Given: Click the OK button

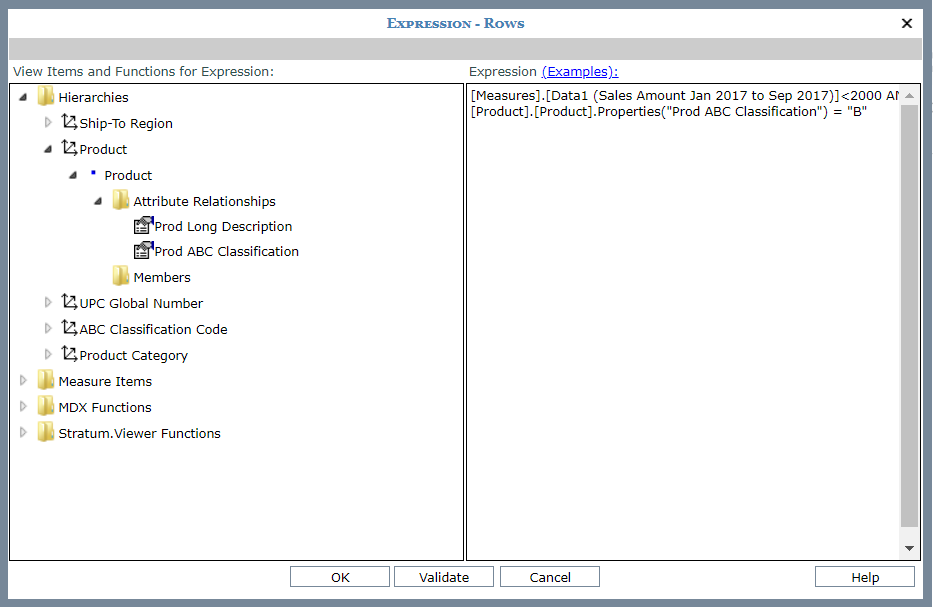Looking at the screenshot, I should click(340, 577).
